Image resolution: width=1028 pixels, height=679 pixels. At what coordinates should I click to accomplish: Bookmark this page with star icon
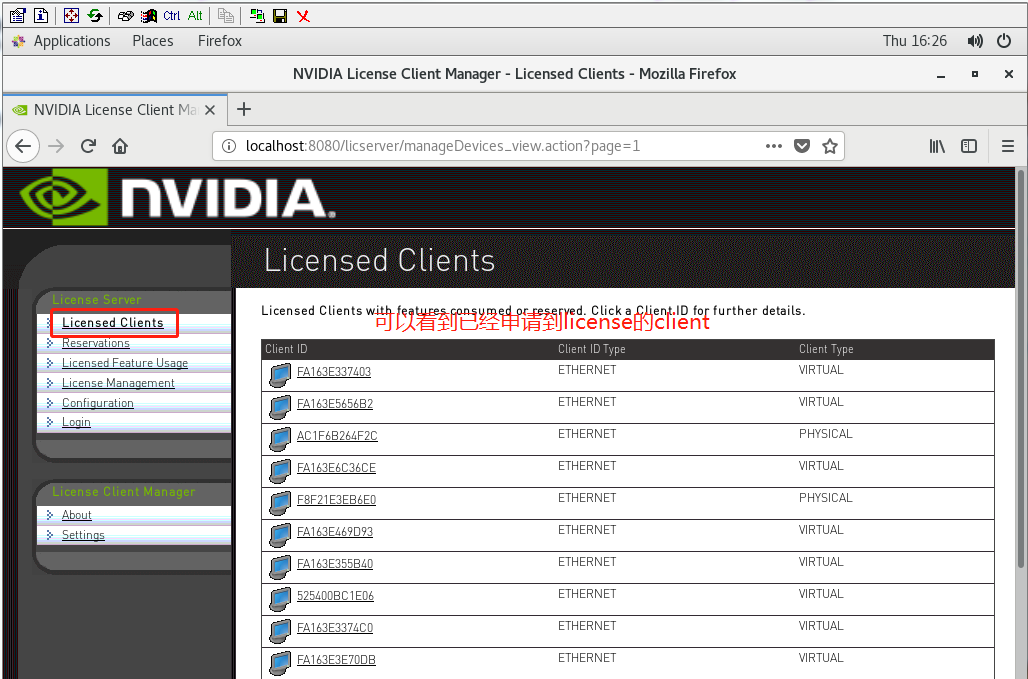(x=829, y=146)
